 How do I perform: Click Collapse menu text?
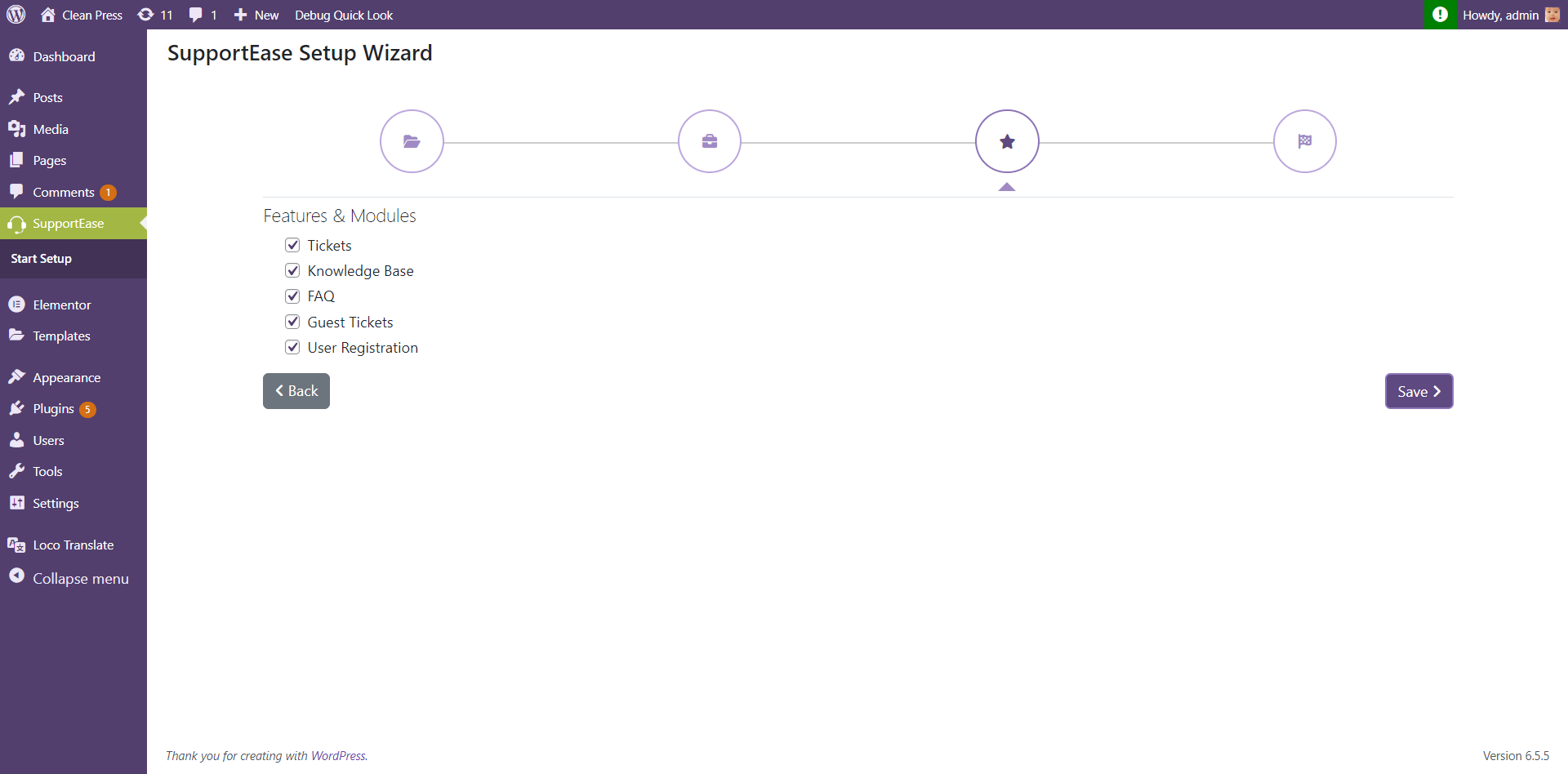click(81, 578)
